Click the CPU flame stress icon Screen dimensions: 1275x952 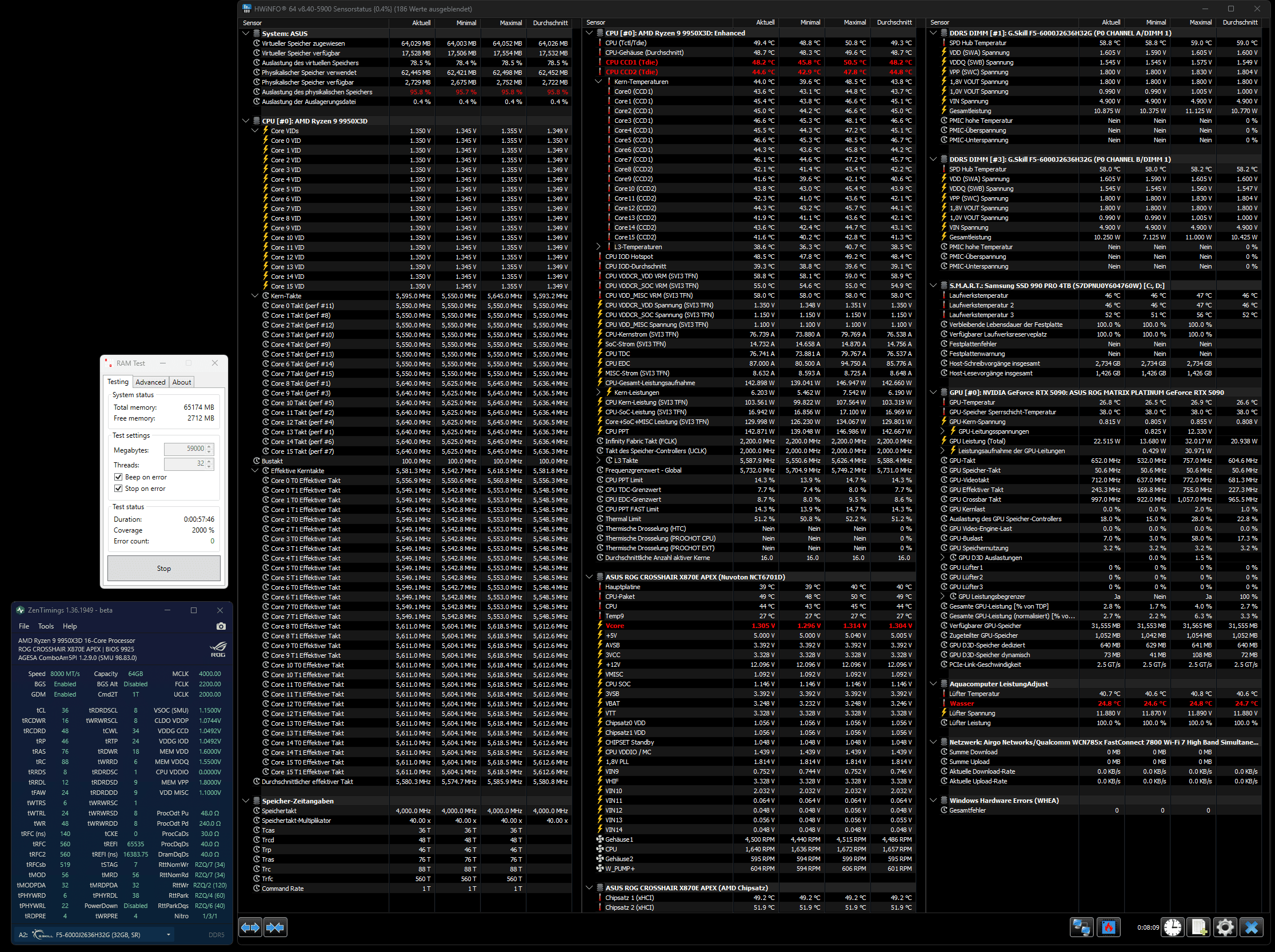coord(1108,927)
